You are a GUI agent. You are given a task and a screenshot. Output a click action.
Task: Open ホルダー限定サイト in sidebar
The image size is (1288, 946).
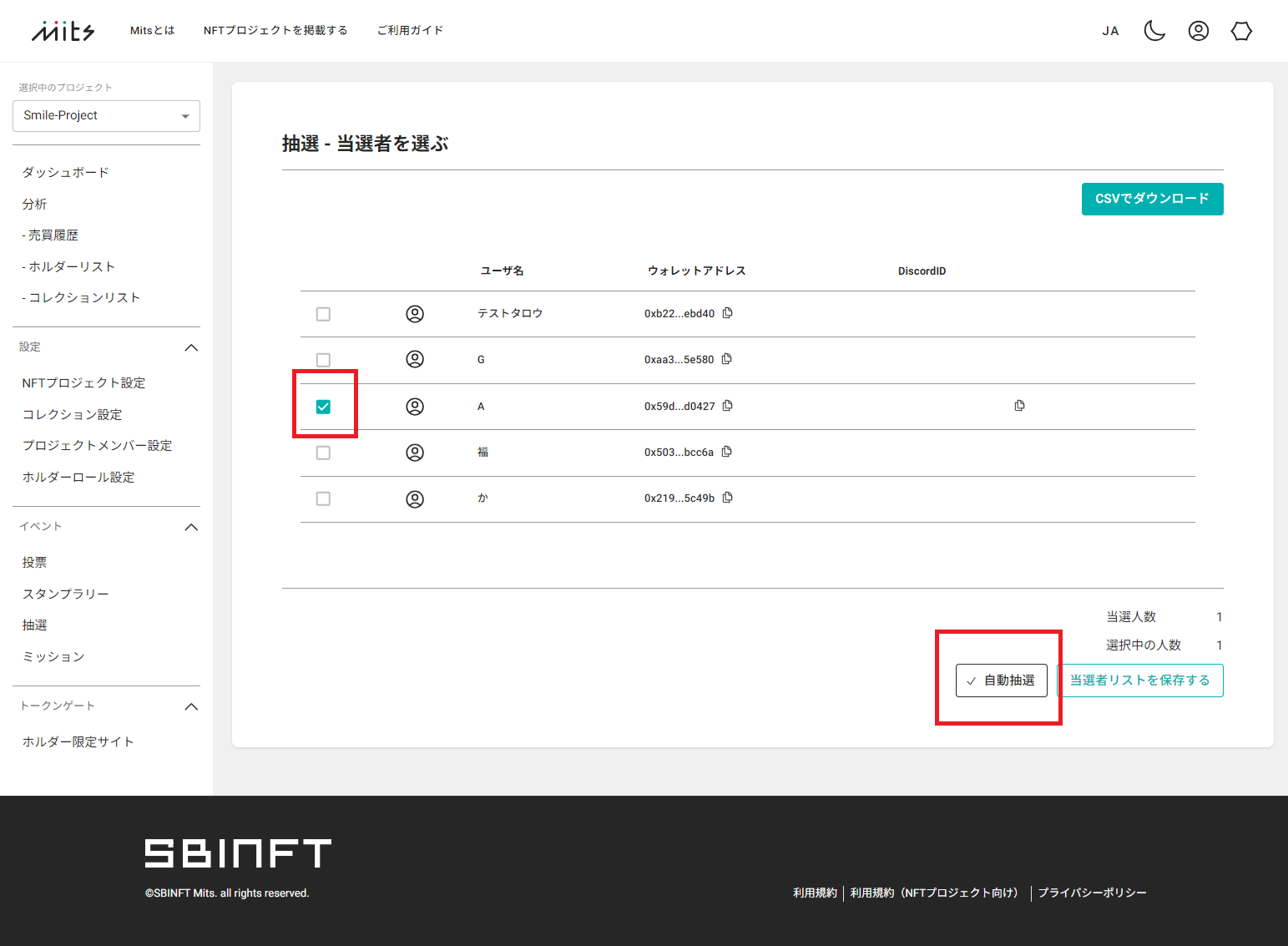(x=78, y=741)
